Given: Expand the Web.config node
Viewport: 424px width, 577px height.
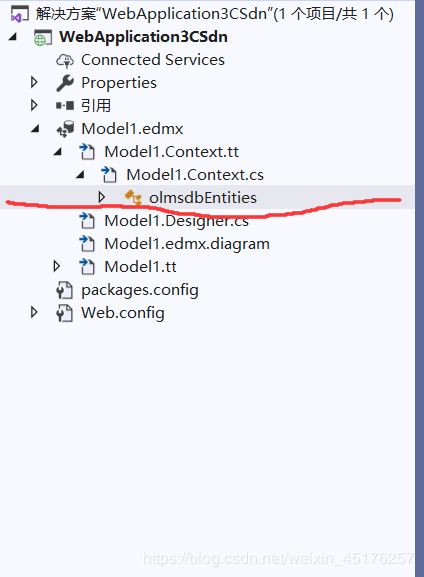Looking at the screenshot, I should 34,312.
